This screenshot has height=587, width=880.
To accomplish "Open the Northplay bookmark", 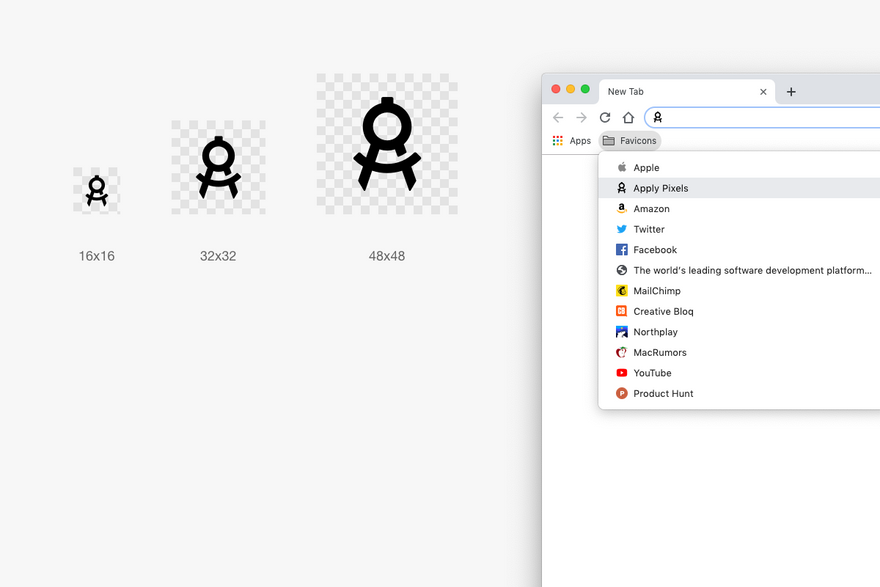I will click(x=739, y=332).
